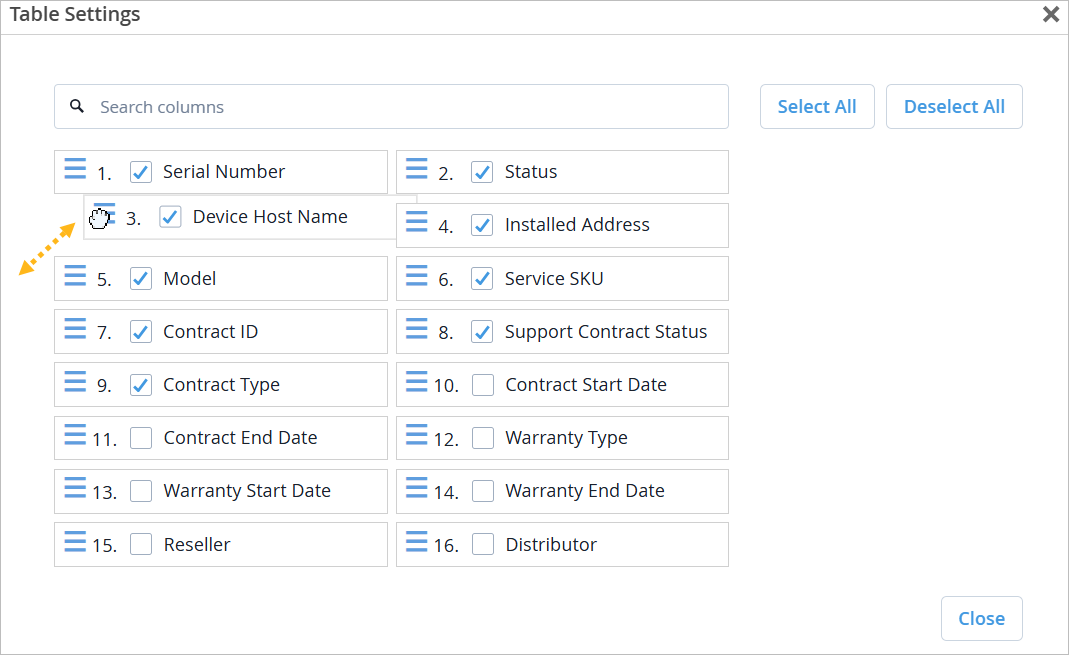The width and height of the screenshot is (1069, 655).
Task: Click drag handle for Contract End Date
Action: (x=75, y=435)
